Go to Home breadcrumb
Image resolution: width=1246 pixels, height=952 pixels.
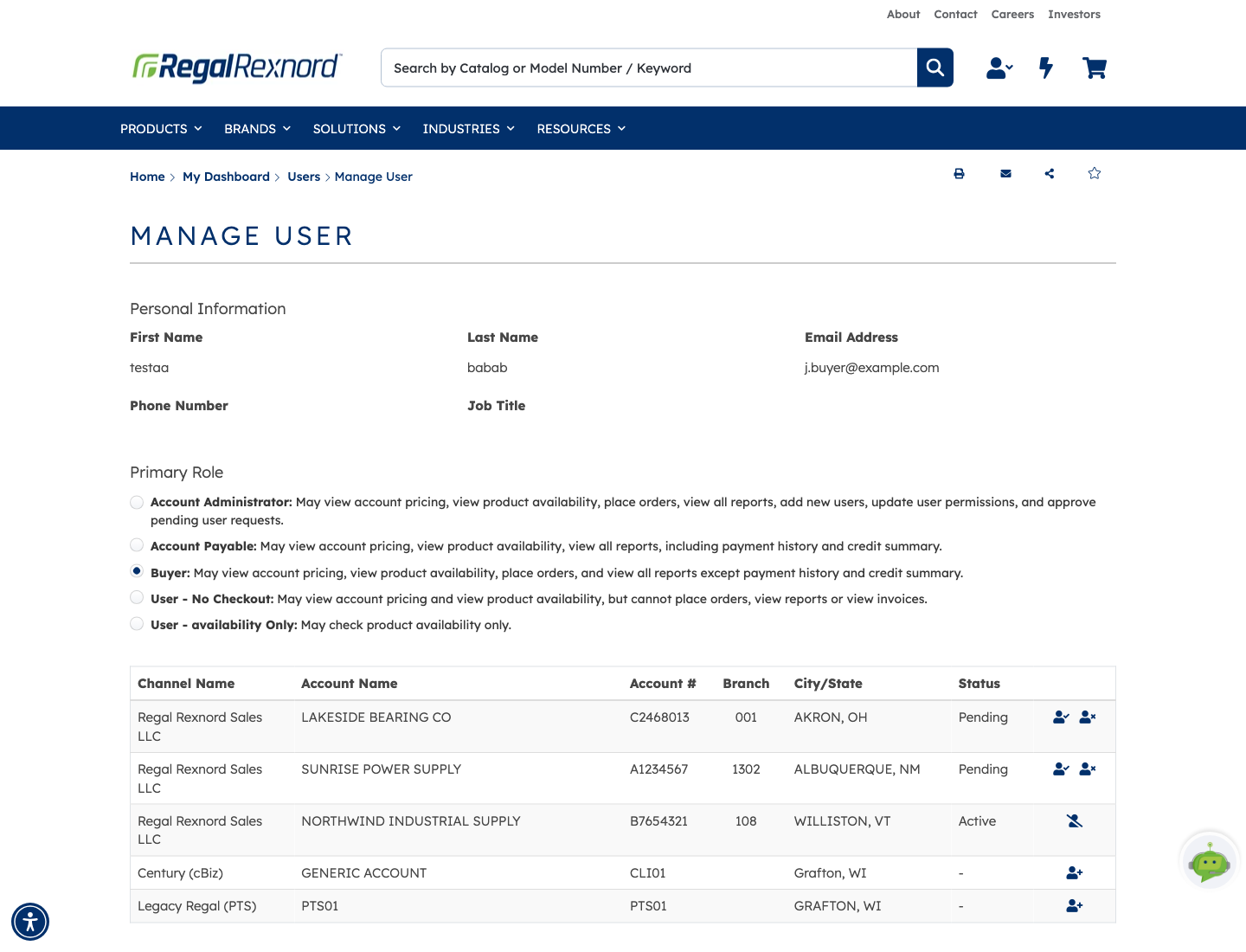coord(147,177)
